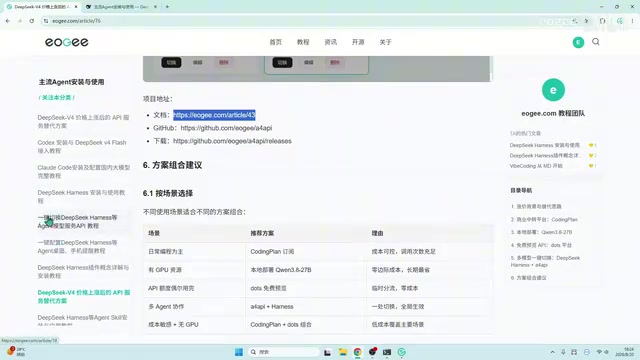
Task: Open the terminal icon in taskbar
Action: tap(387, 352)
